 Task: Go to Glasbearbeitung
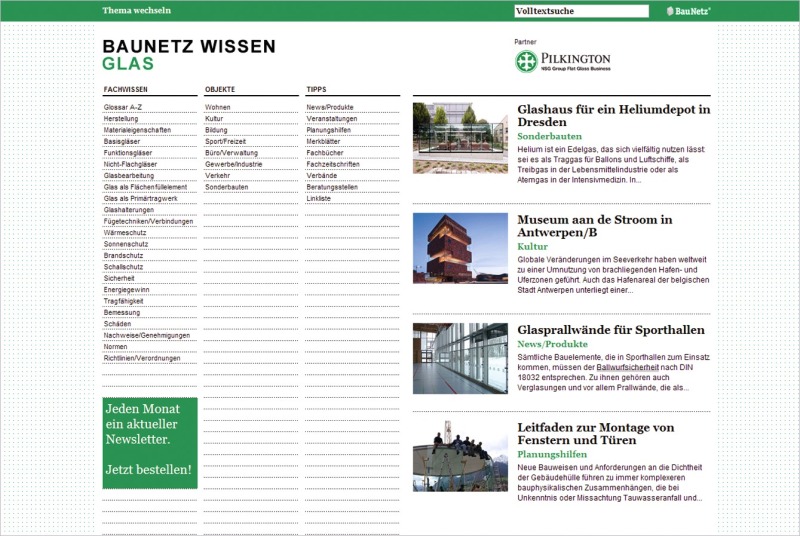point(129,175)
